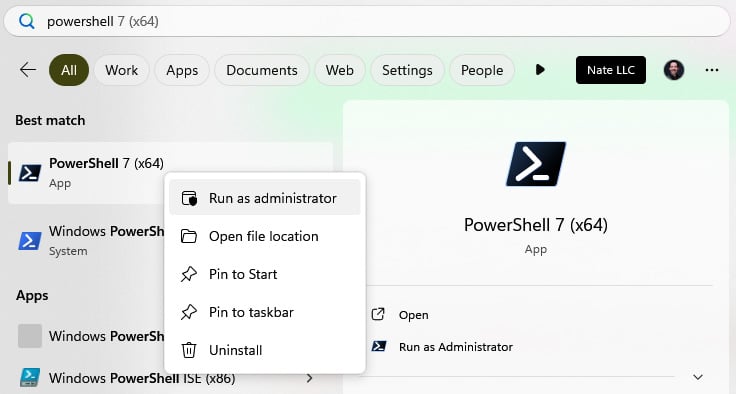Viewport: 736px width, 394px height.
Task: Click the Open external-link icon in the preview pane
Action: point(378,314)
